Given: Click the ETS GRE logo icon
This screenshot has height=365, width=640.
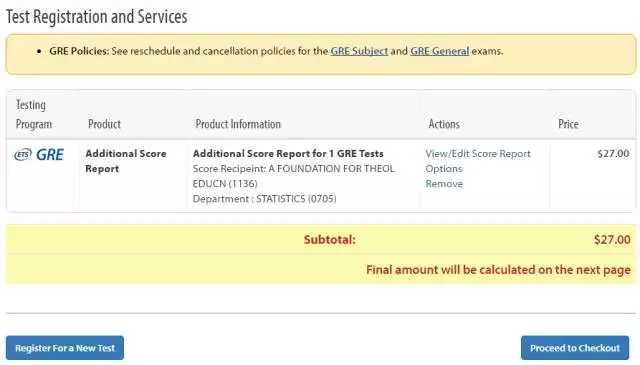Looking at the screenshot, I should pos(39,155).
